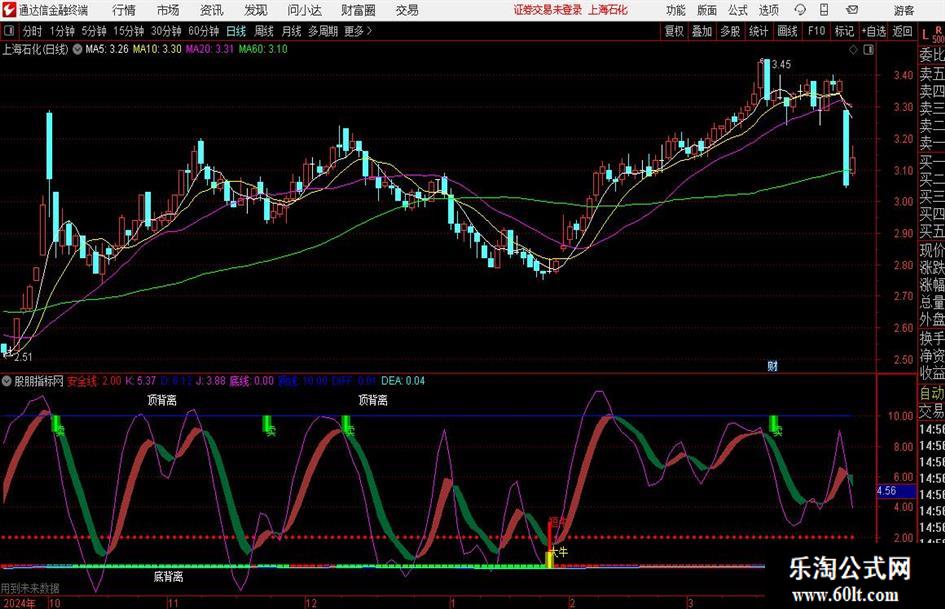This screenshot has height=609, width=945.
Task: Open the 功能 menu
Action: coord(676,10)
